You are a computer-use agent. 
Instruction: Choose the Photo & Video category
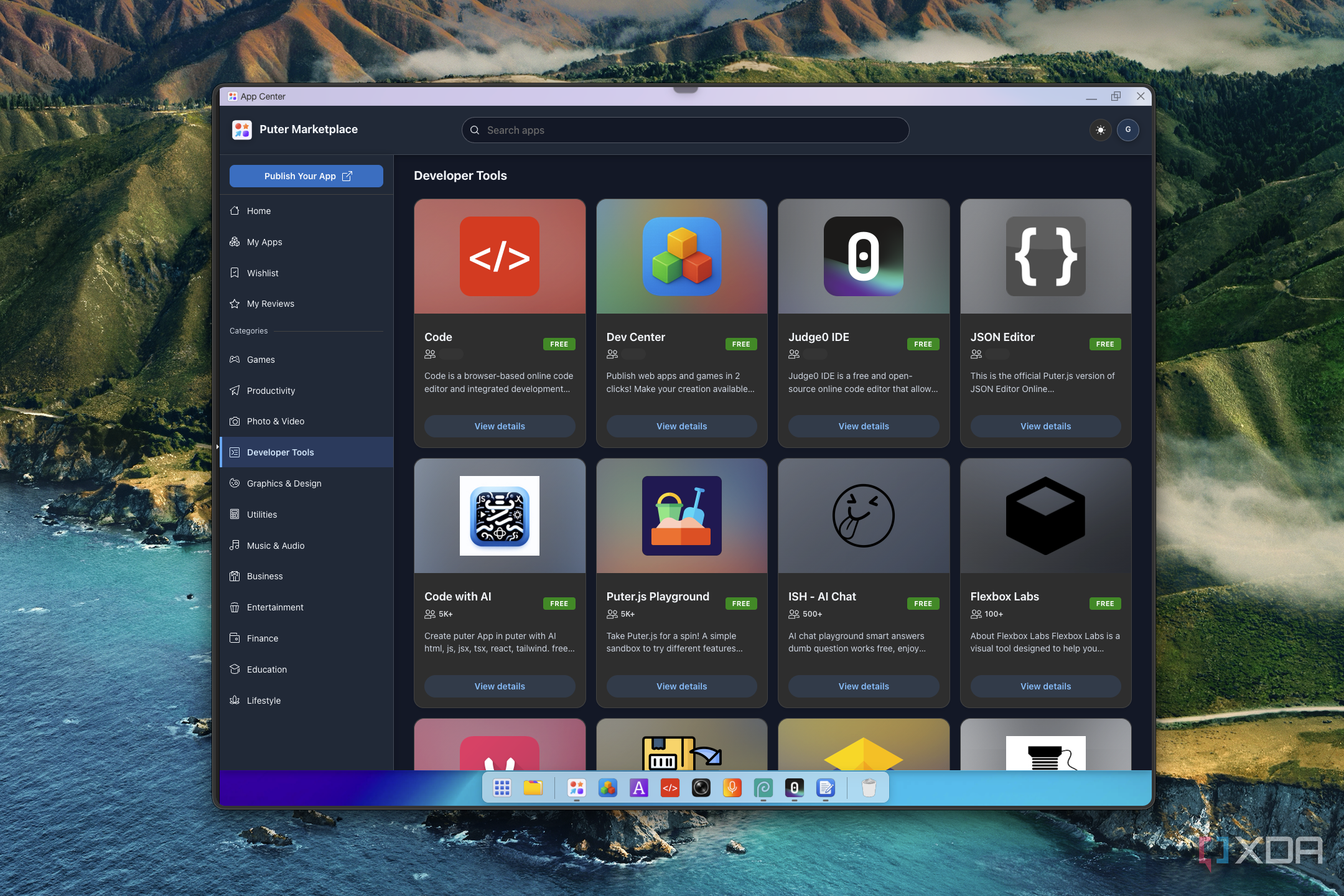[x=306, y=421]
